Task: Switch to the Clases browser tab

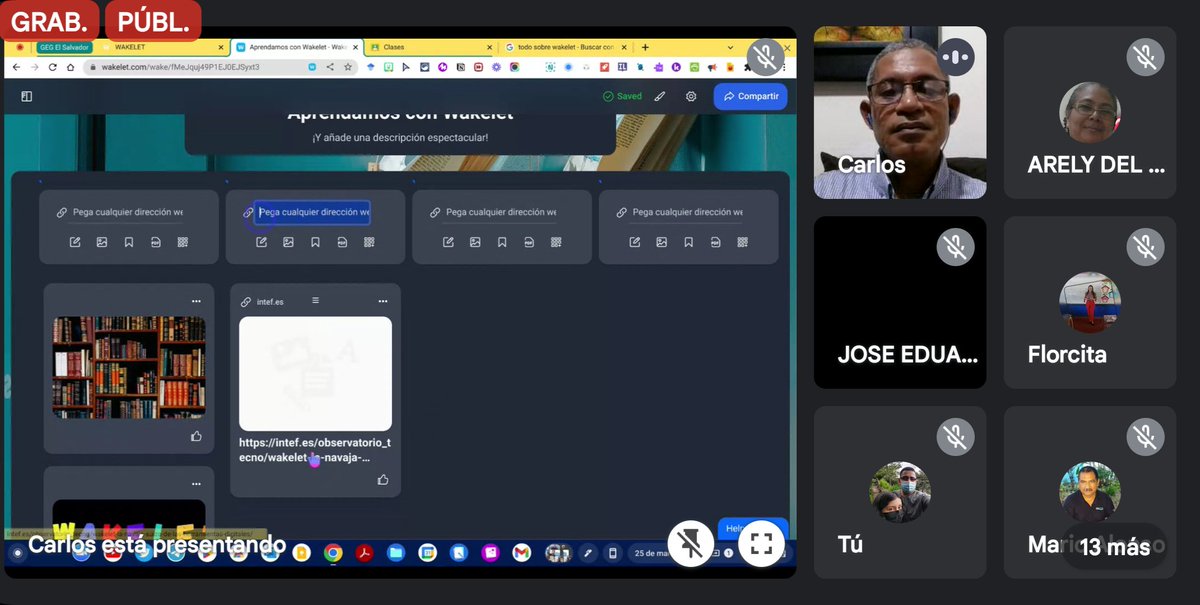Action: coord(430,47)
